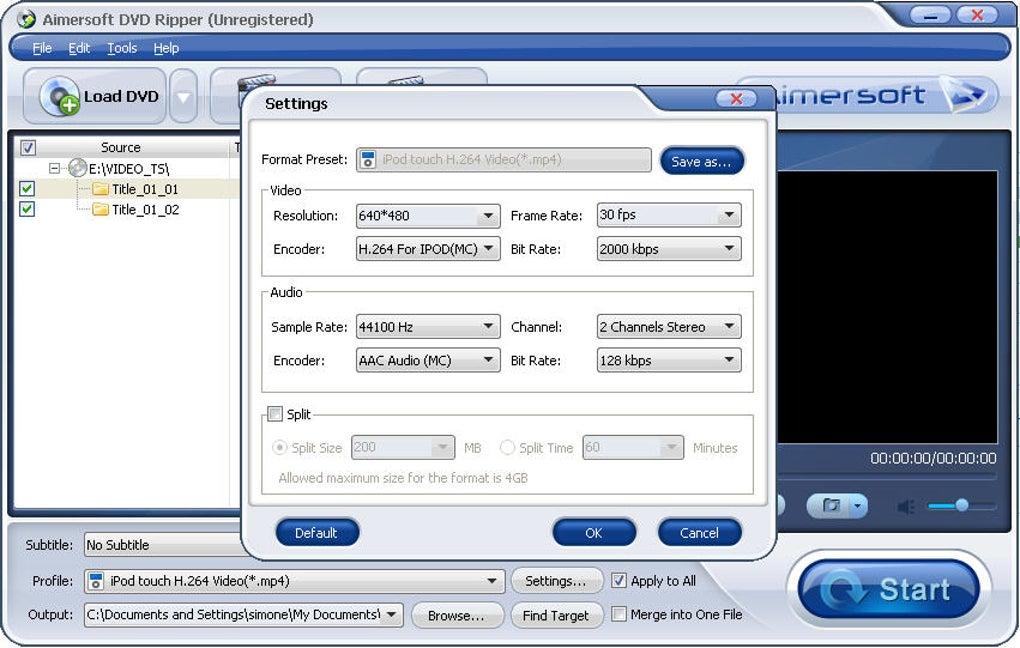Click the Title_01_02 folder icon

click(x=100, y=209)
